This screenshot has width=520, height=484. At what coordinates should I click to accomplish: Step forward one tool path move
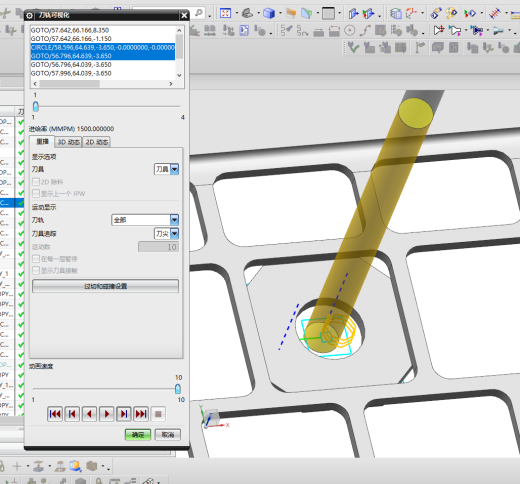coord(124,414)
